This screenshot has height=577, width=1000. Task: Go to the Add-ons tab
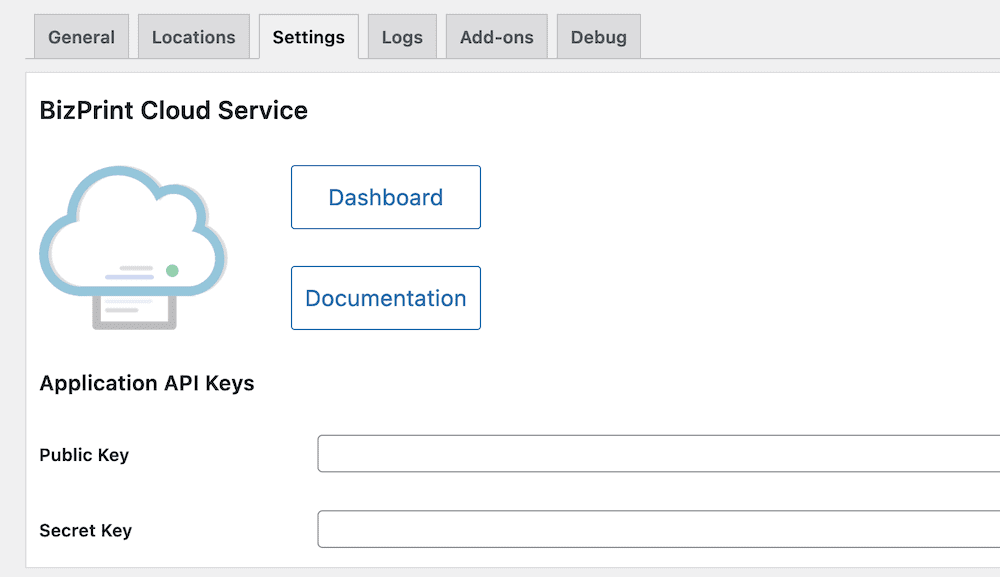(497, 37)
